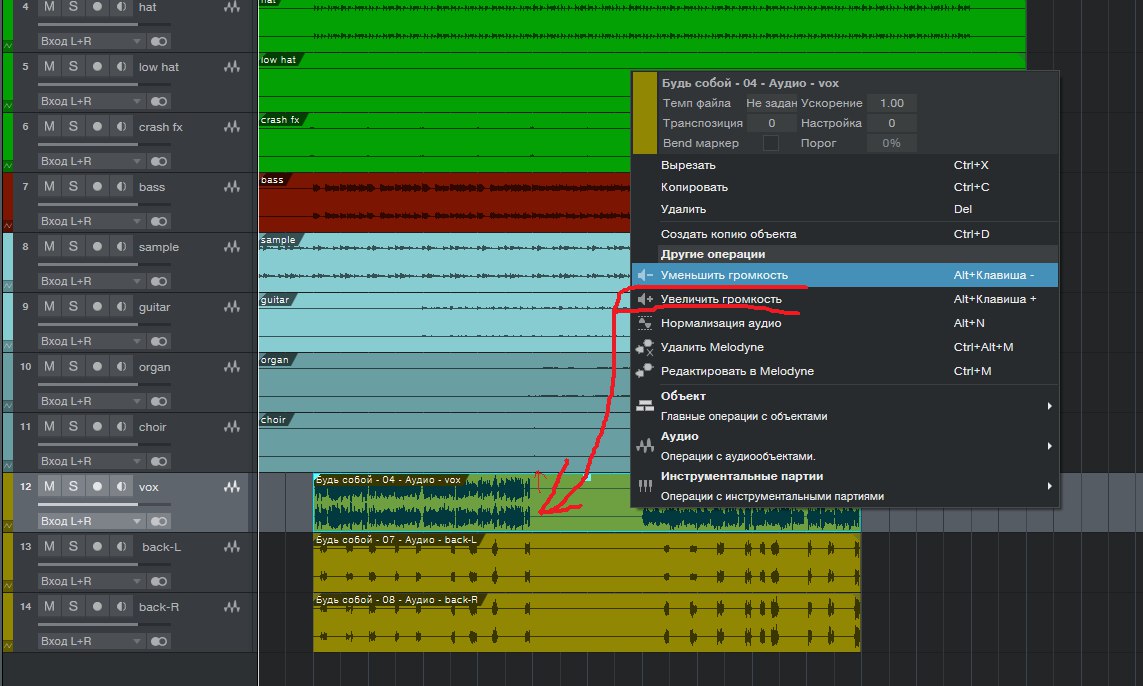
Task: Arm record on the organ track
Action: click(x=97, y=366)
